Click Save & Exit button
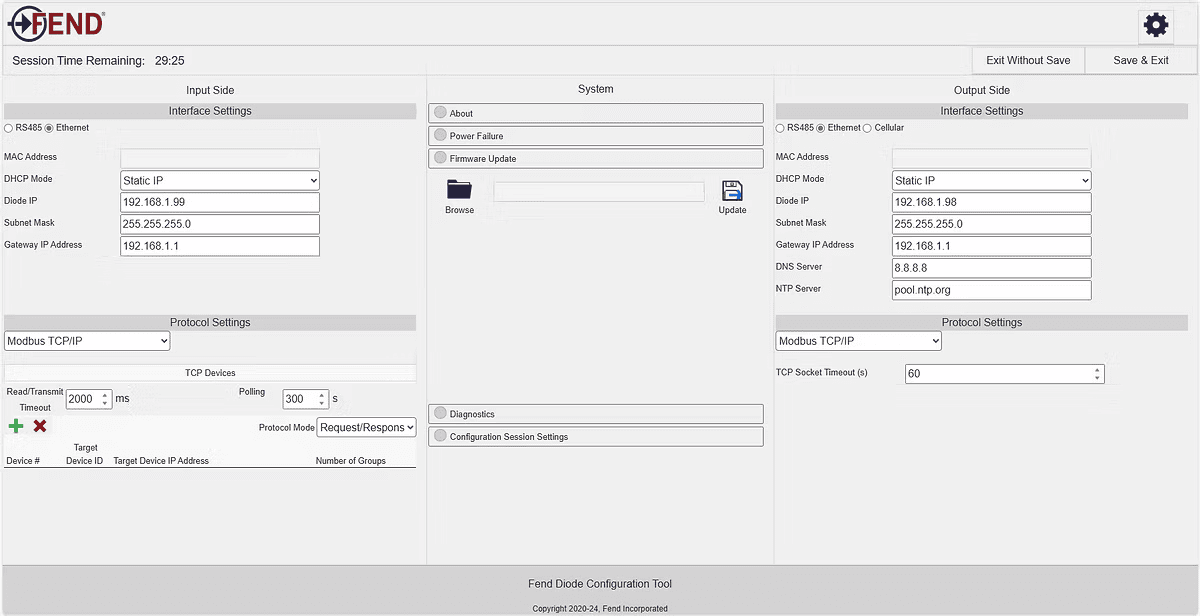 pos(1140,60)
